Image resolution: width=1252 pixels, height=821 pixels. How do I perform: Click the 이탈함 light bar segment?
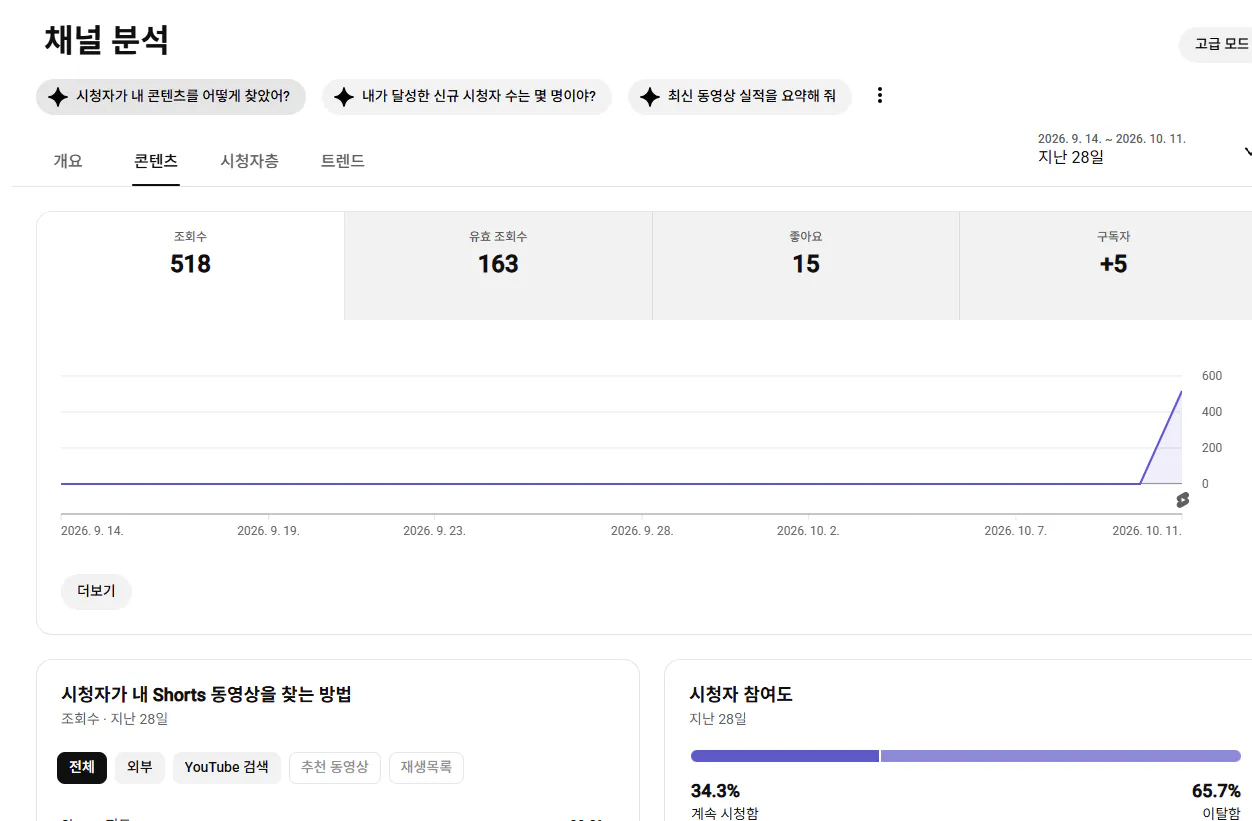tap(1061, 756)
